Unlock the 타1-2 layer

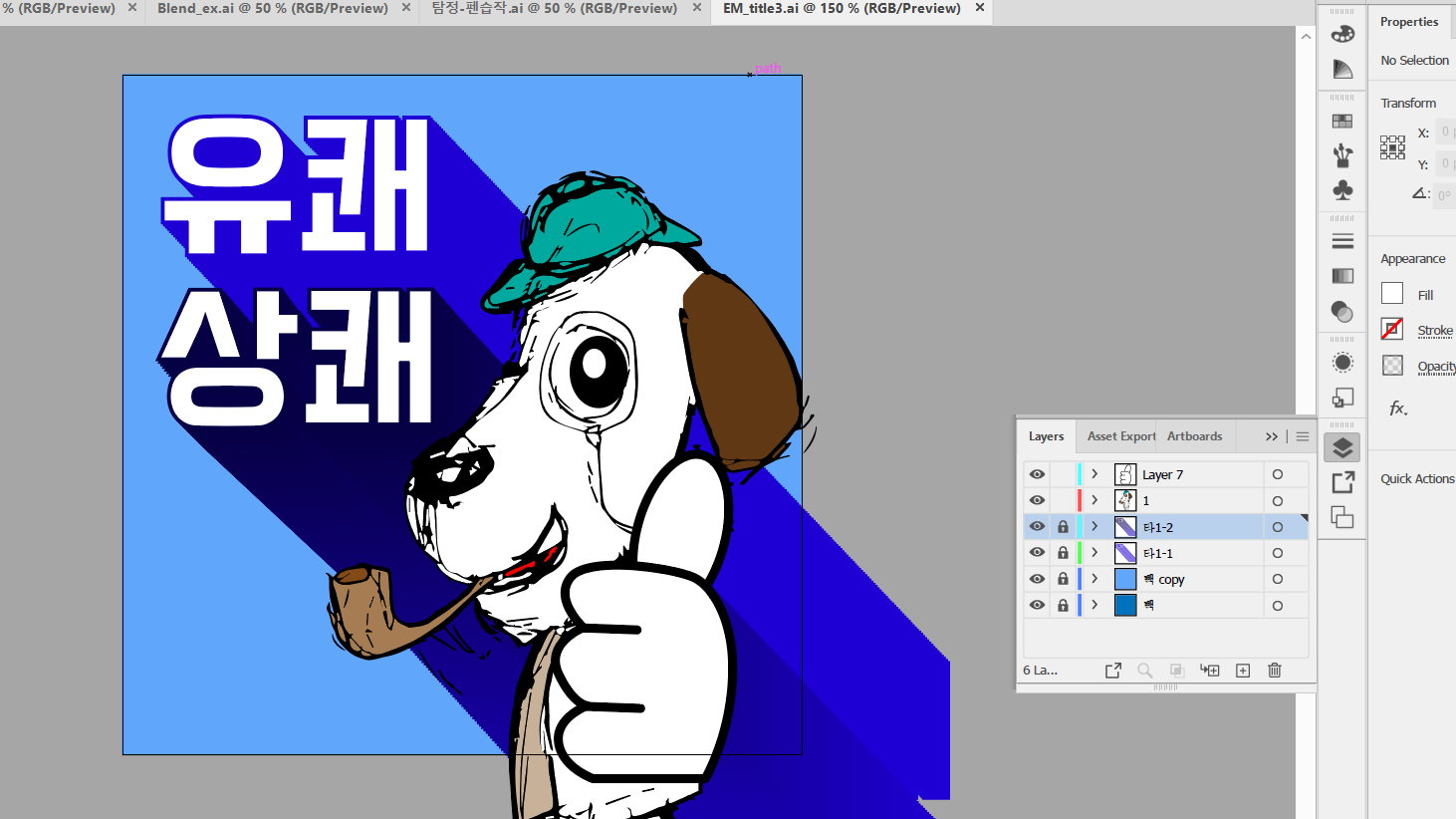1063,527
